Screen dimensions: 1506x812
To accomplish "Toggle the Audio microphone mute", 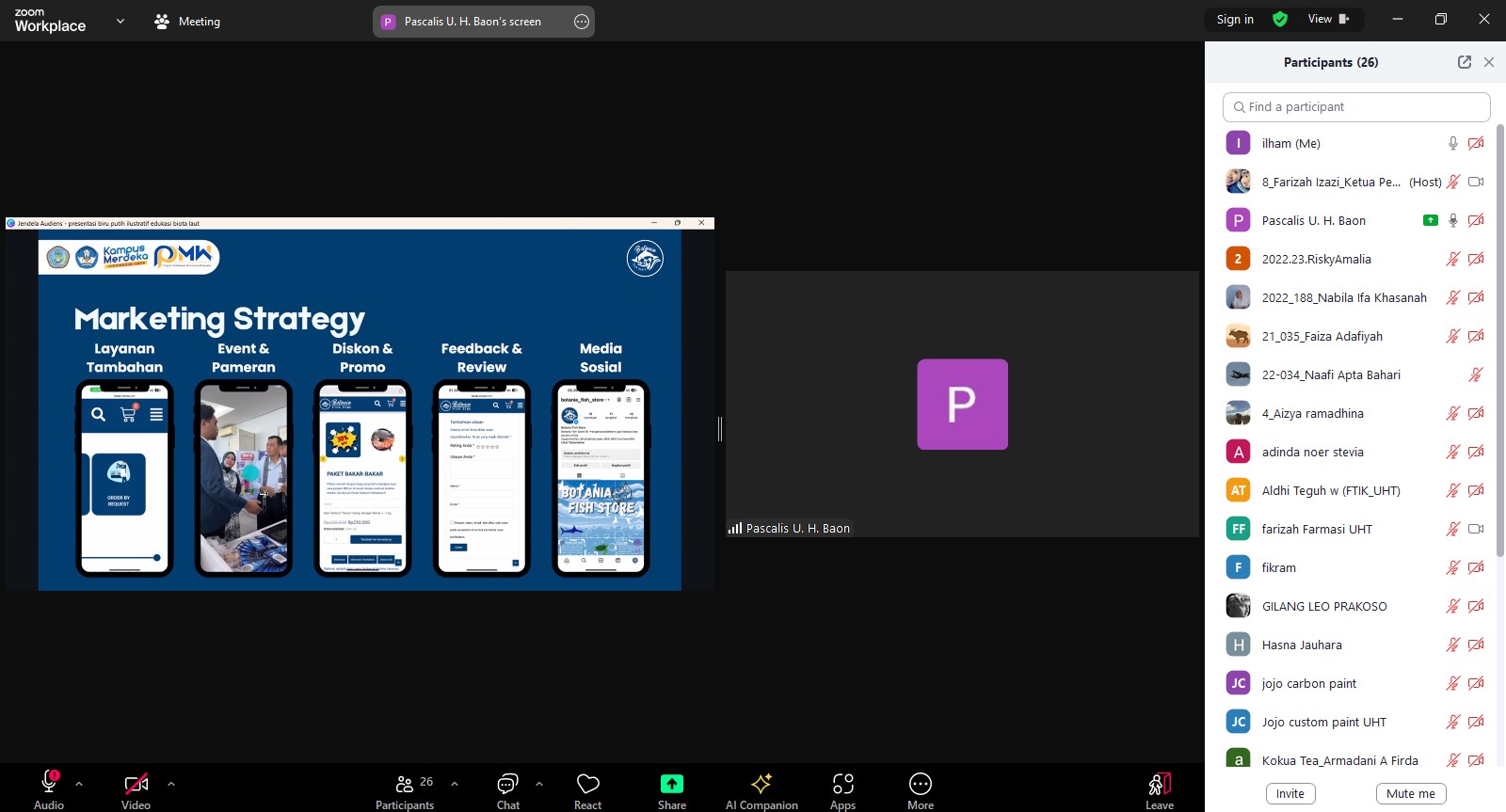I will (49, 783).
